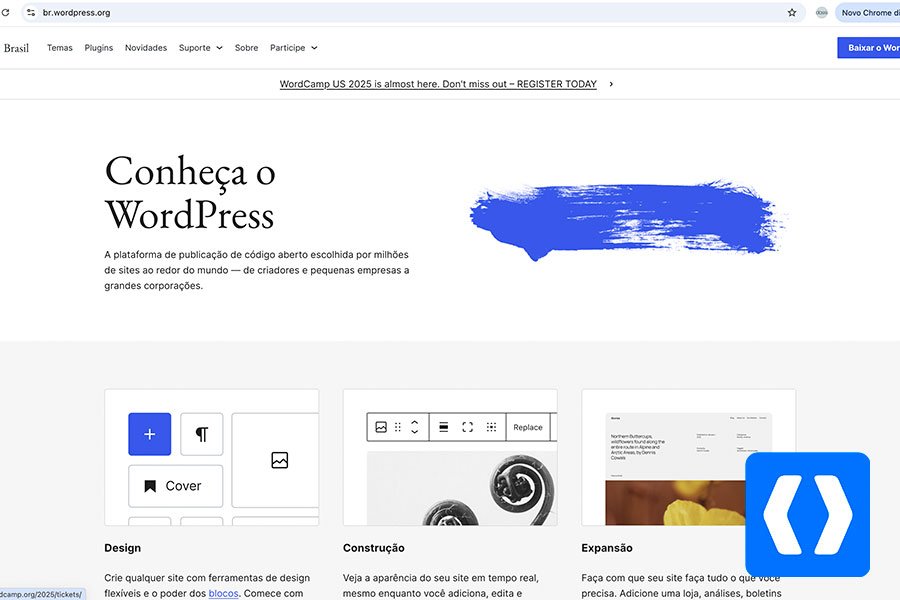Click the move up arrow in block toolbar
The width and height of the screenshot is (900, 600).
[414, 423]
